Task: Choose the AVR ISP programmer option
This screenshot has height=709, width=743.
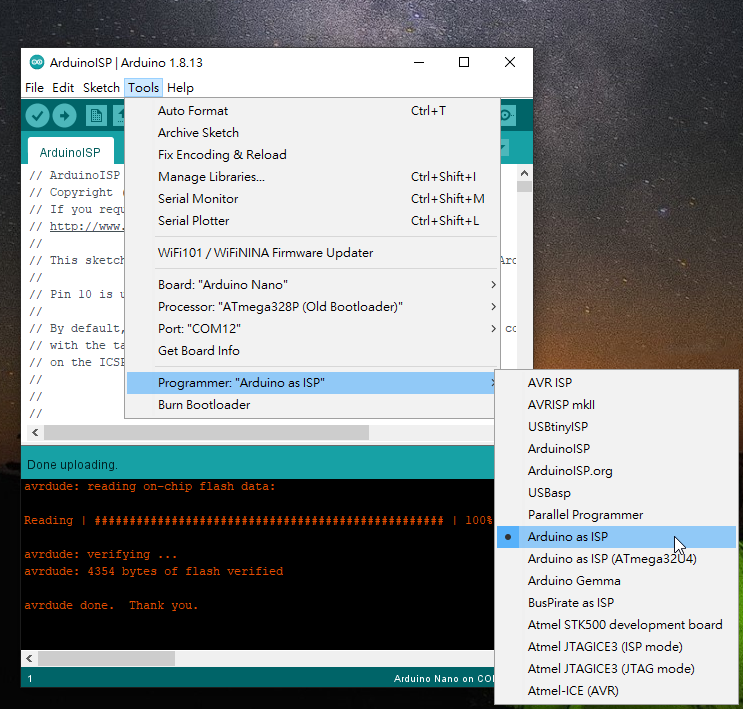Action: coord(550,383)
